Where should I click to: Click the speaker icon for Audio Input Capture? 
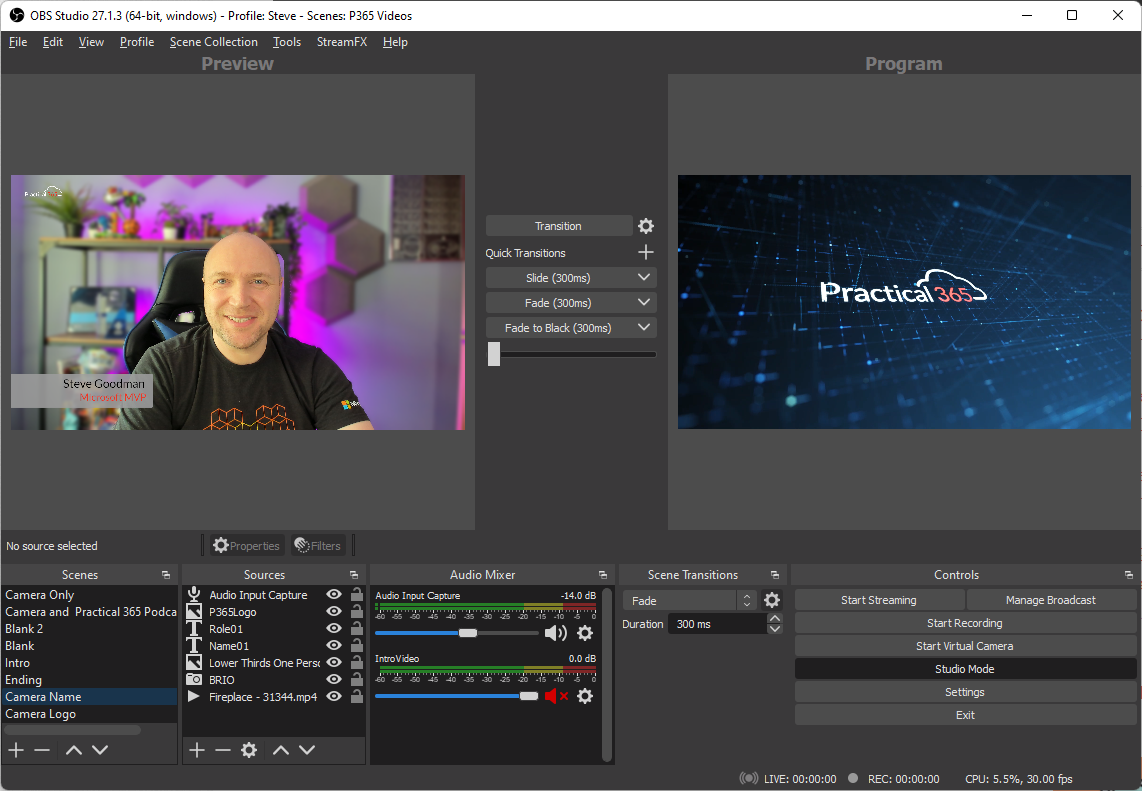coord(556,633)
